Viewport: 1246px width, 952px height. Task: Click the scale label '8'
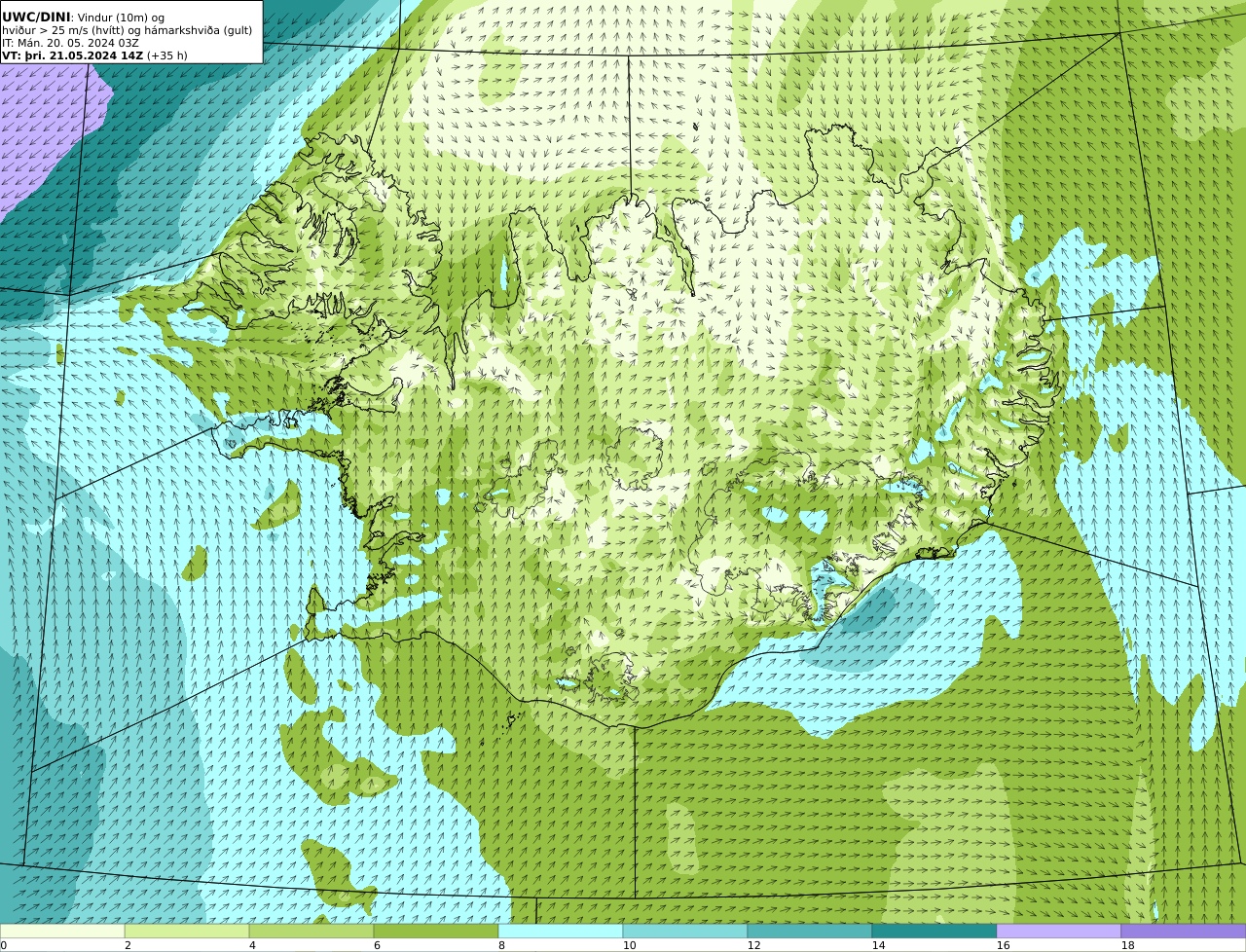tap(501, 945)
